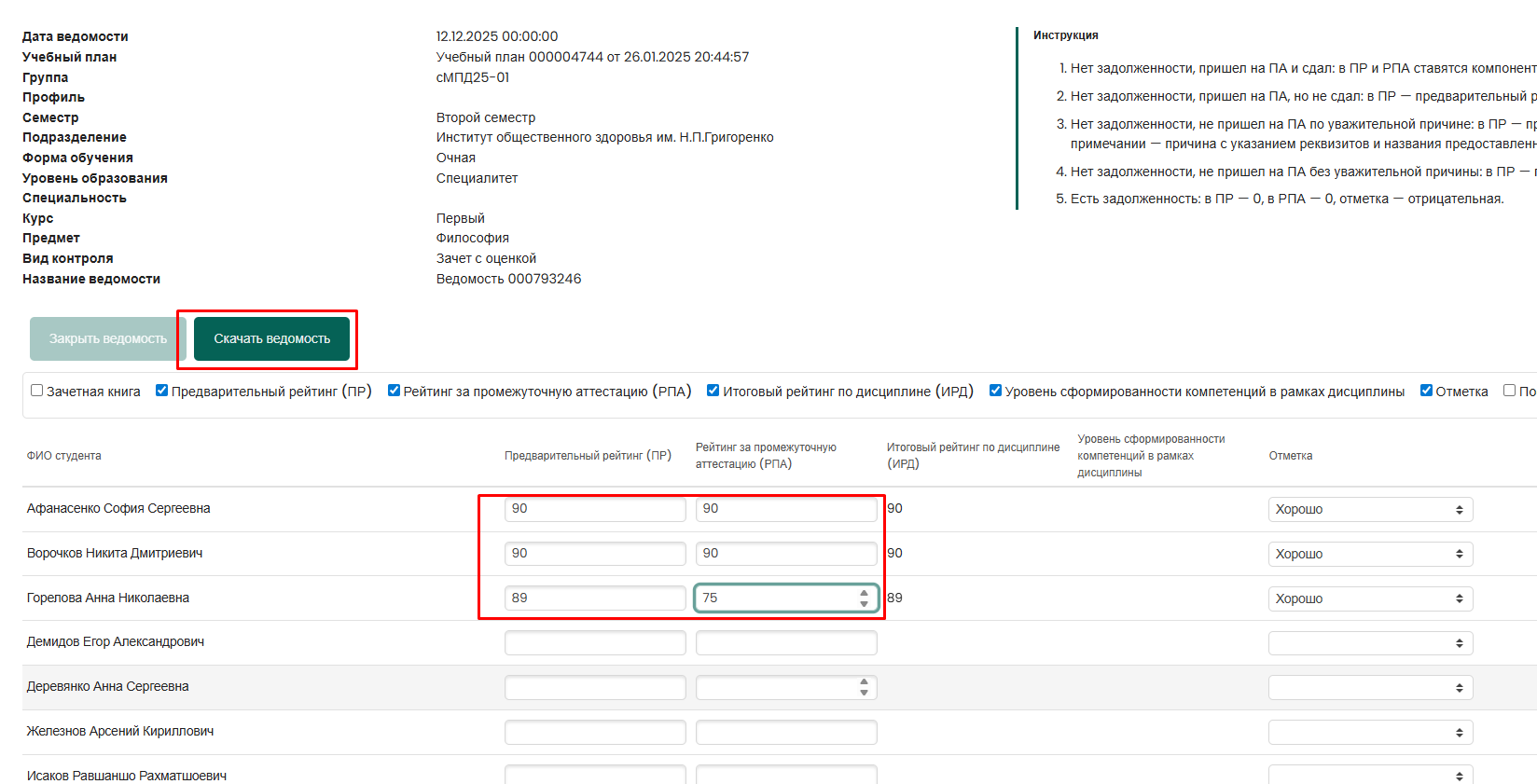Screen dimensions: 1537x784
Task: Uncheck the Отметка column checkbox
Action: point(1426,391)
